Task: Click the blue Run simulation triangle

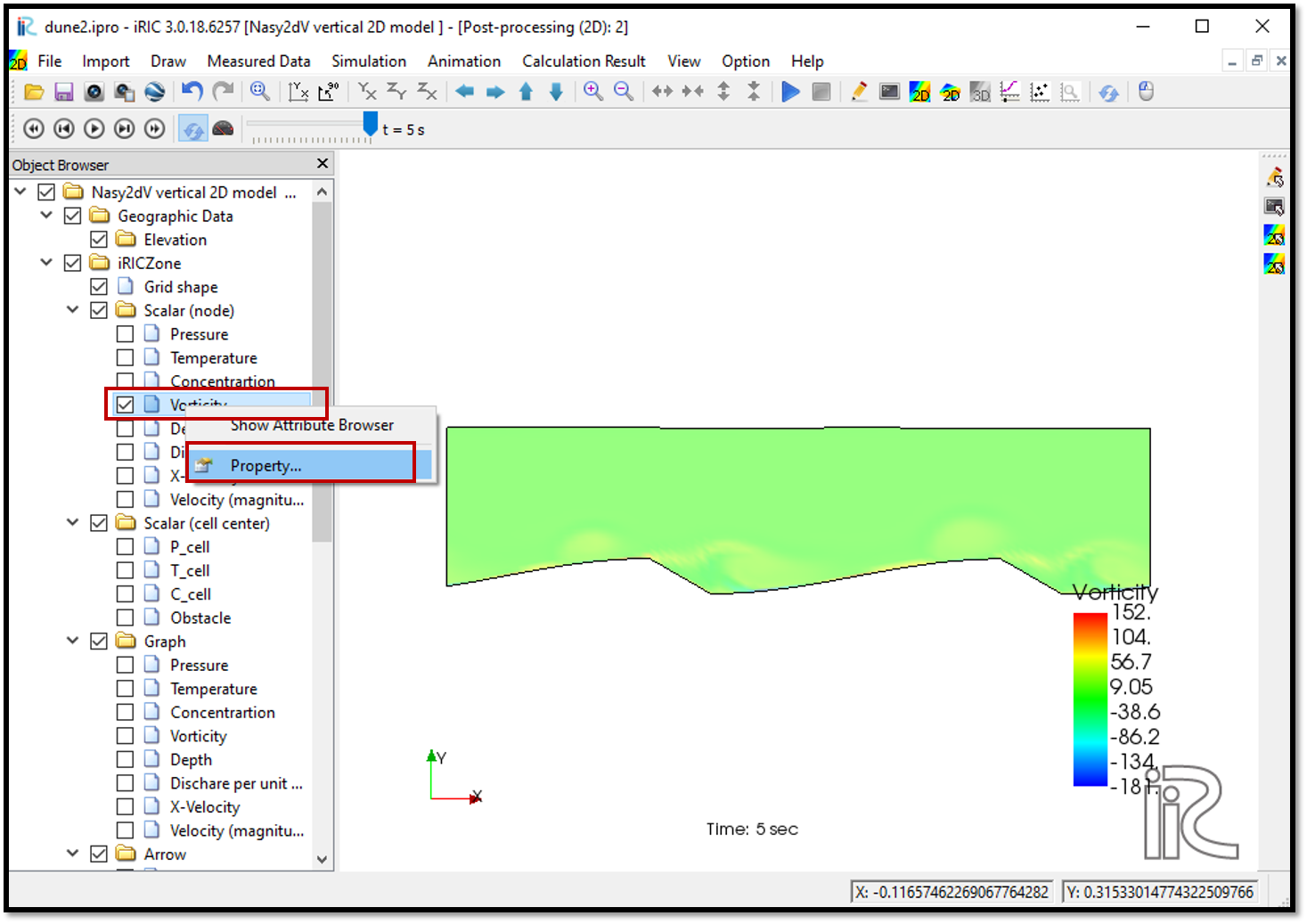Action: click(790, 92)
